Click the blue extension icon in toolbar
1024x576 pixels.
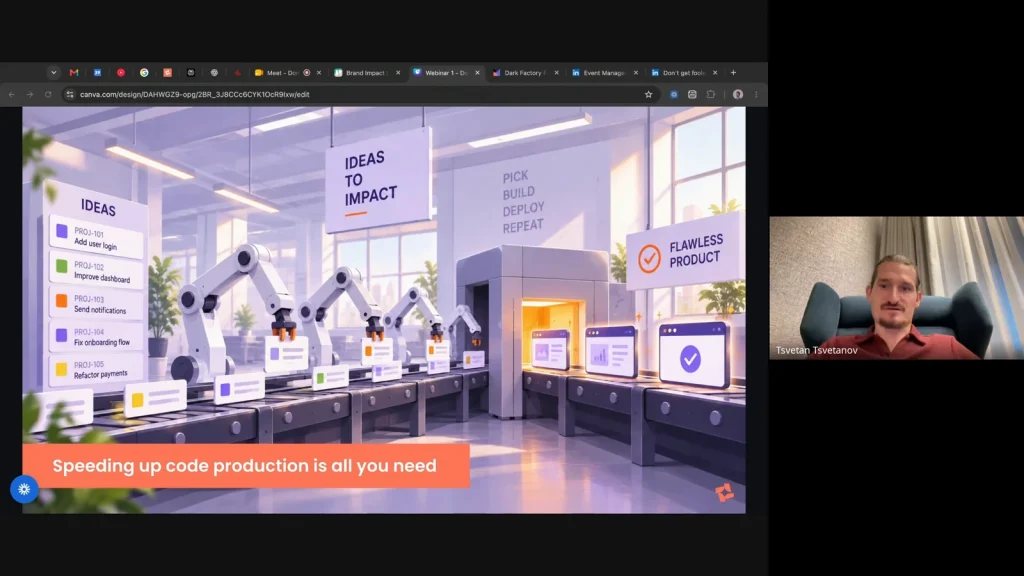(674, 94)
